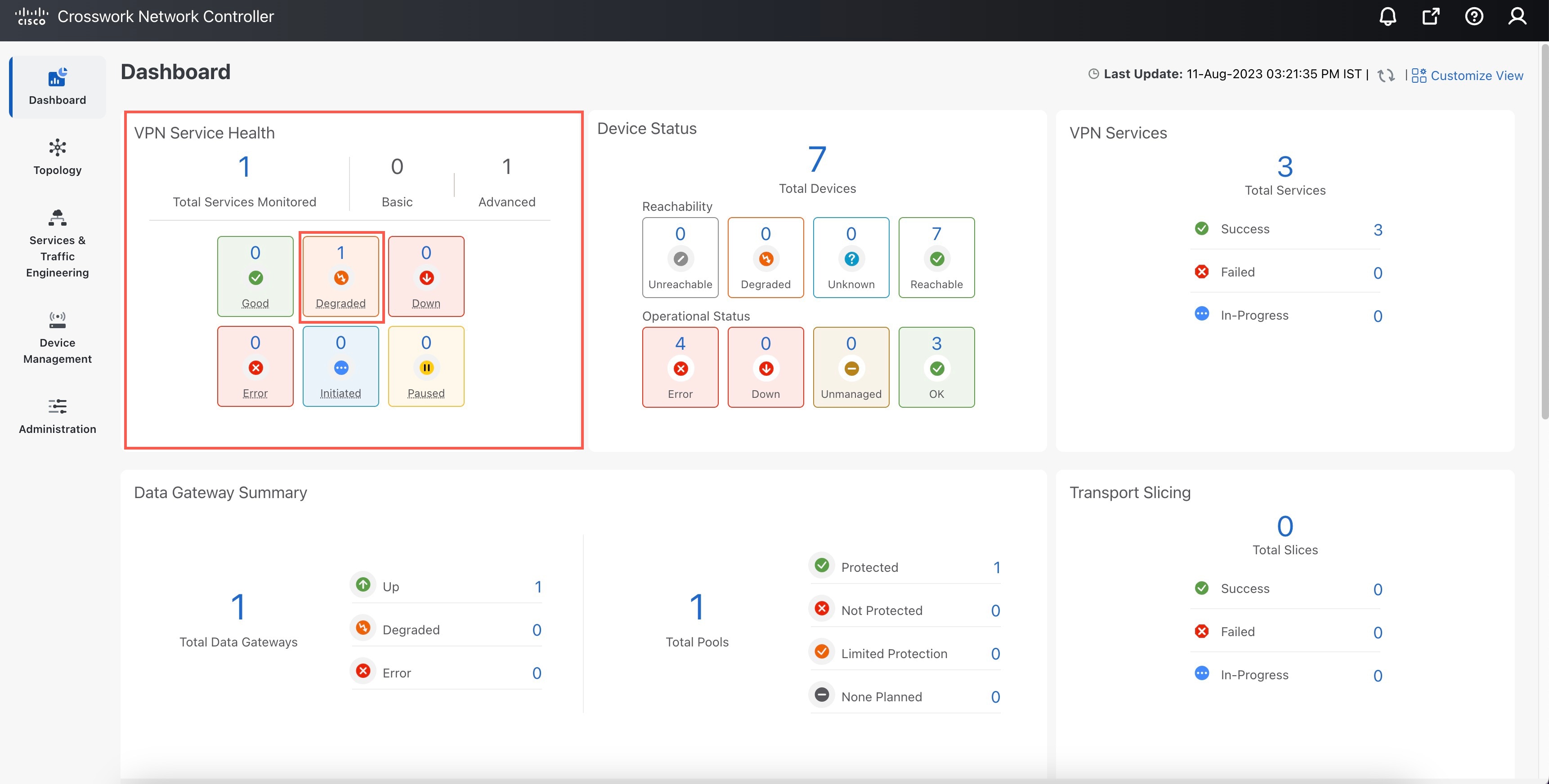Select the Down VPN health tile
Screen dimensions: 1549x784
click(426, 276)
